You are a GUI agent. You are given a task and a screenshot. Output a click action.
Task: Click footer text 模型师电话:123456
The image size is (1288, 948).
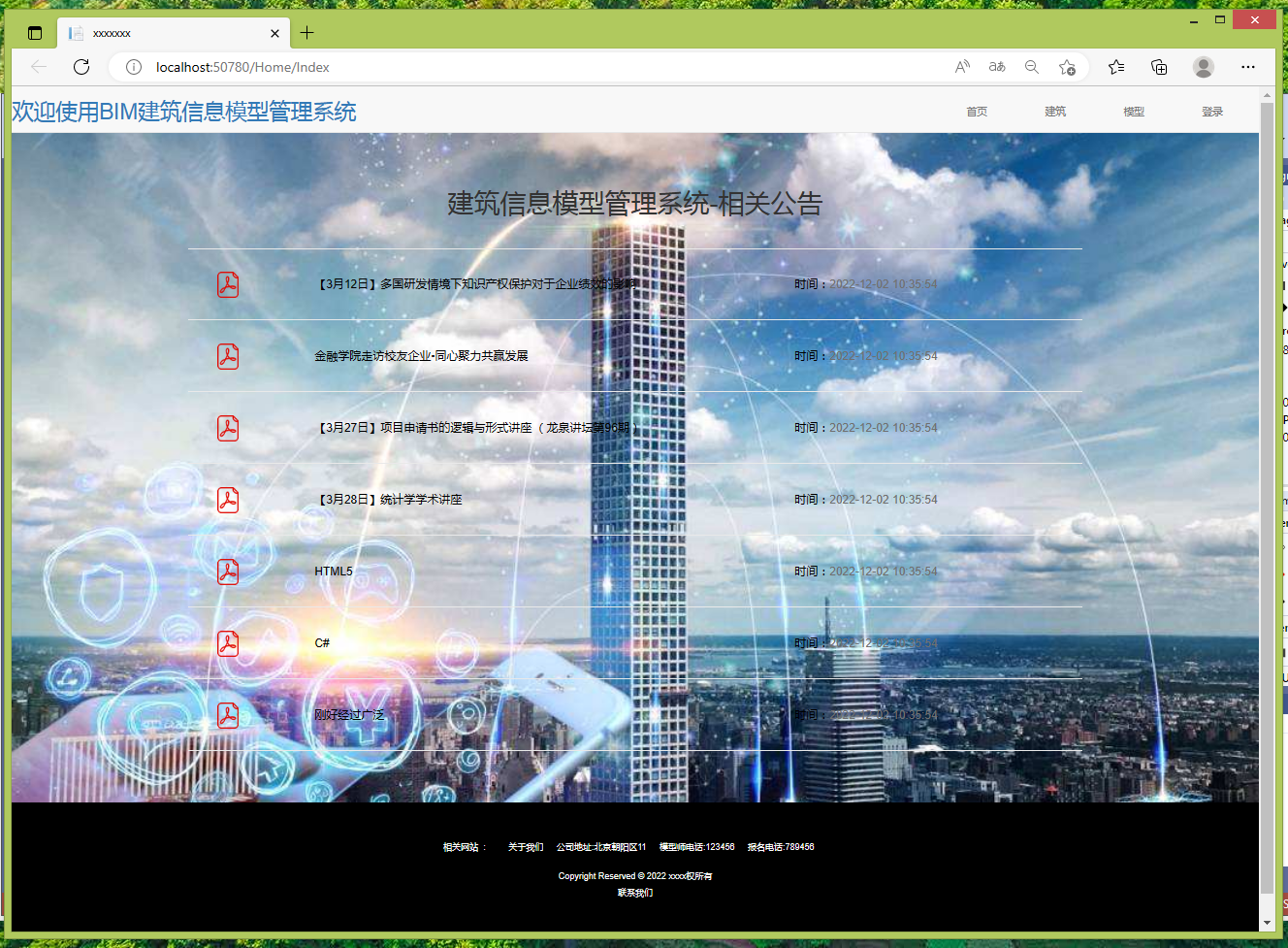click(x=697, y=847)
